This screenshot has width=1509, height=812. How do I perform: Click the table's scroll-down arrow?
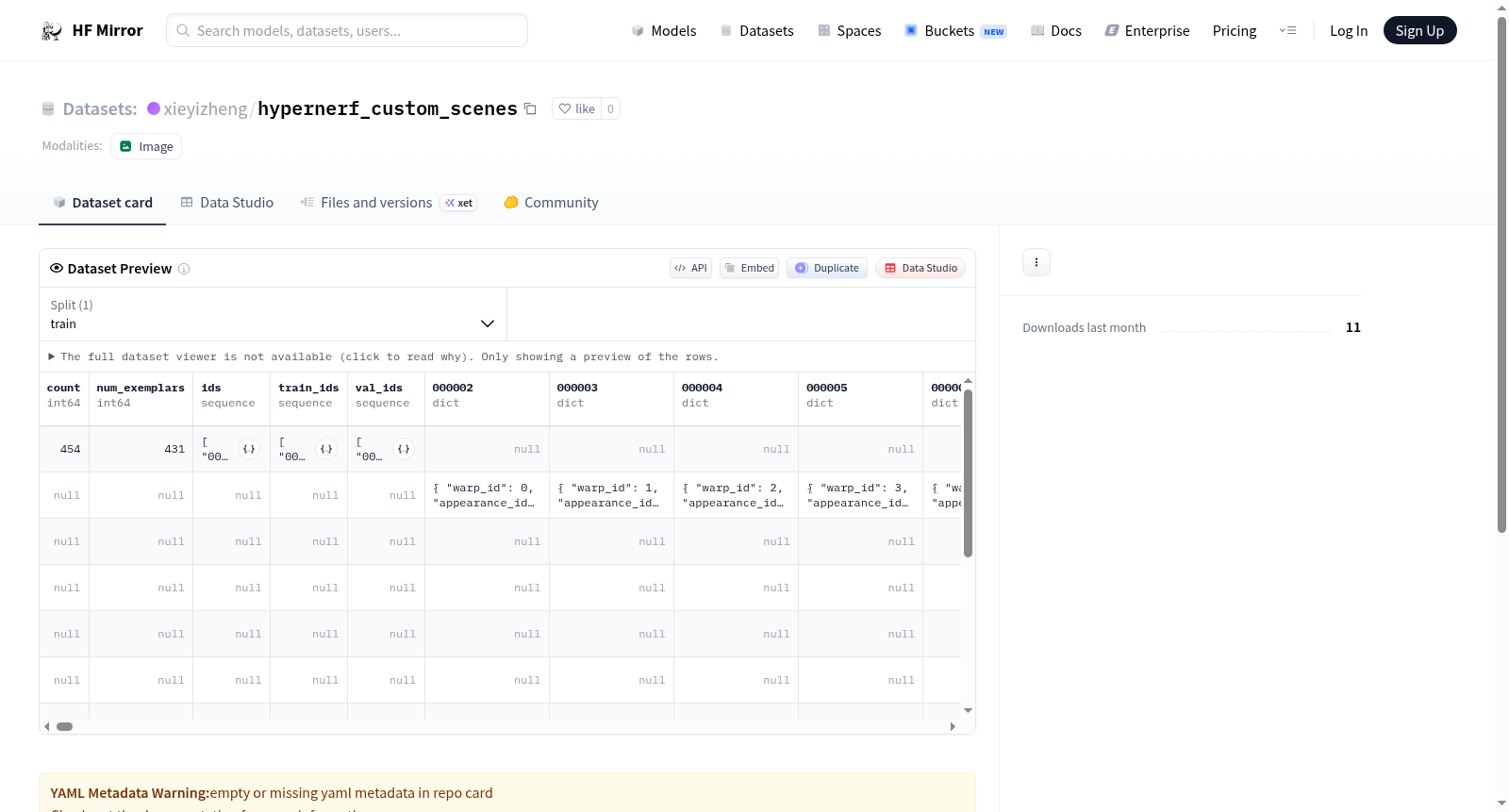coord(968,710)
